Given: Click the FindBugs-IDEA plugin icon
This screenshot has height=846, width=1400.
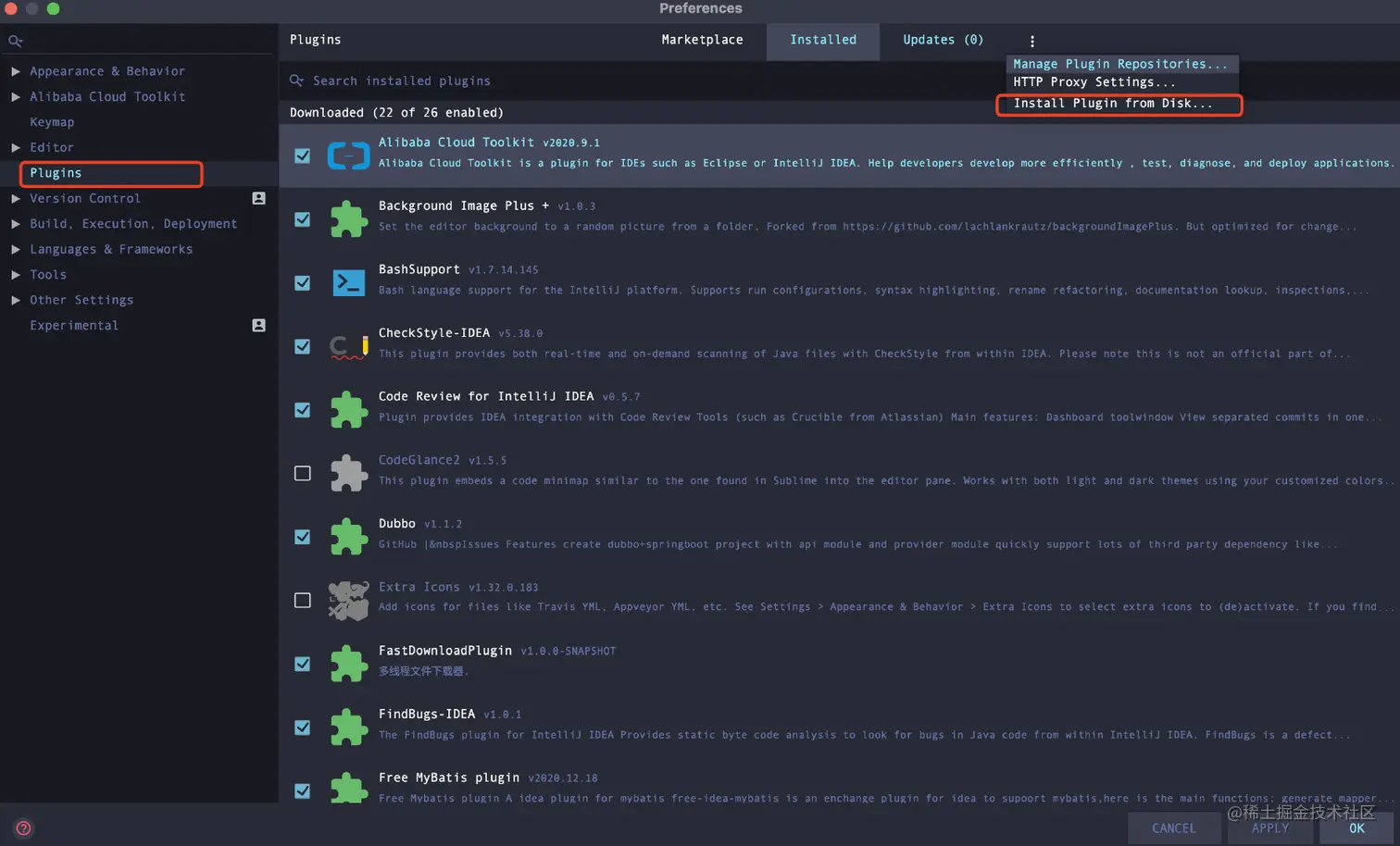Looking at the screenshot, I should [x=348, y=728].
